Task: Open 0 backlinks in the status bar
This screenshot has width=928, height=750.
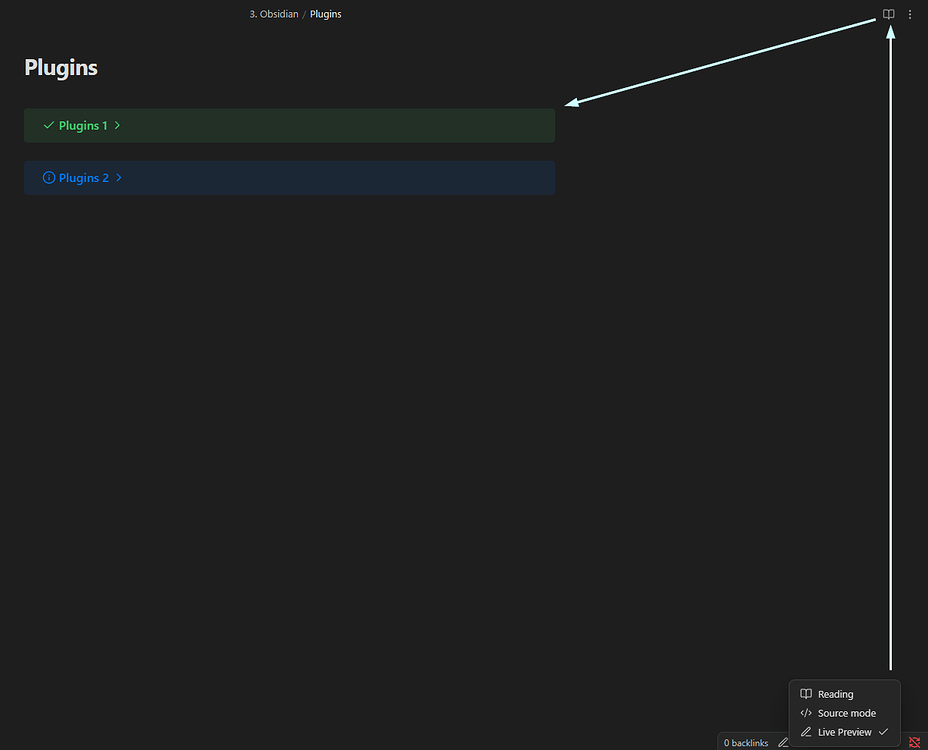Action: 746,743
